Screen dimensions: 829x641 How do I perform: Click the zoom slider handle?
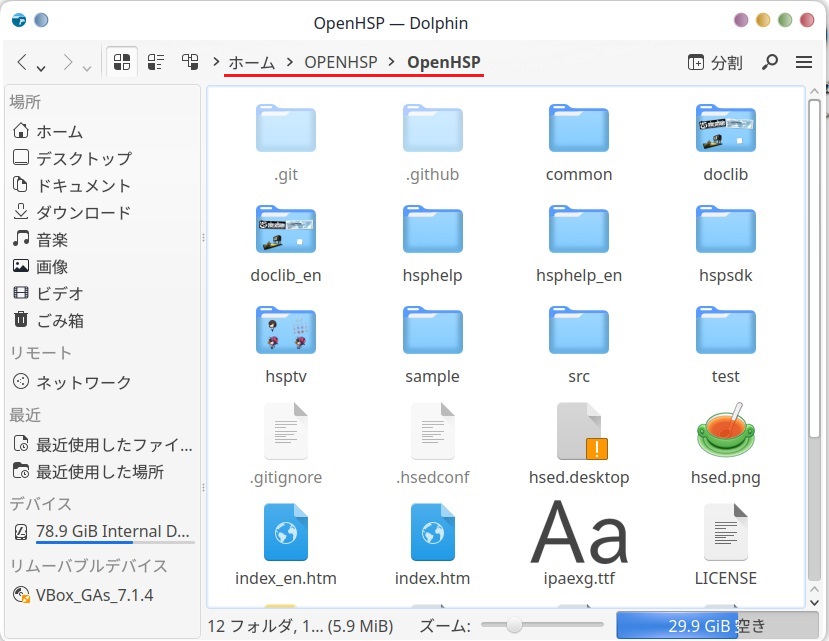(x=514, y=625)
